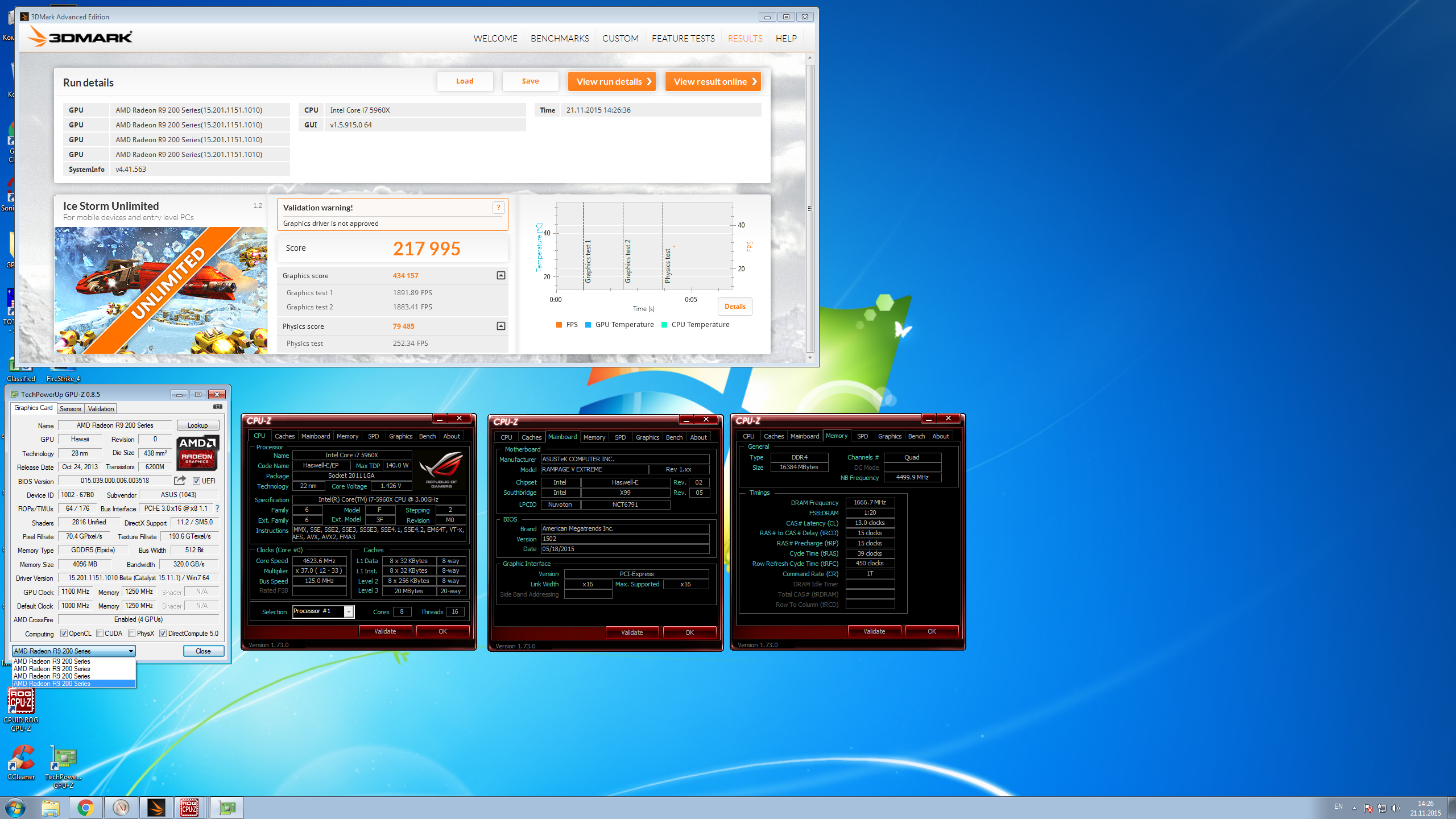Switch to the Sensors tab in GPU-Z
The width and height of the screenshot is (1456, 819).
click(70, 408)
